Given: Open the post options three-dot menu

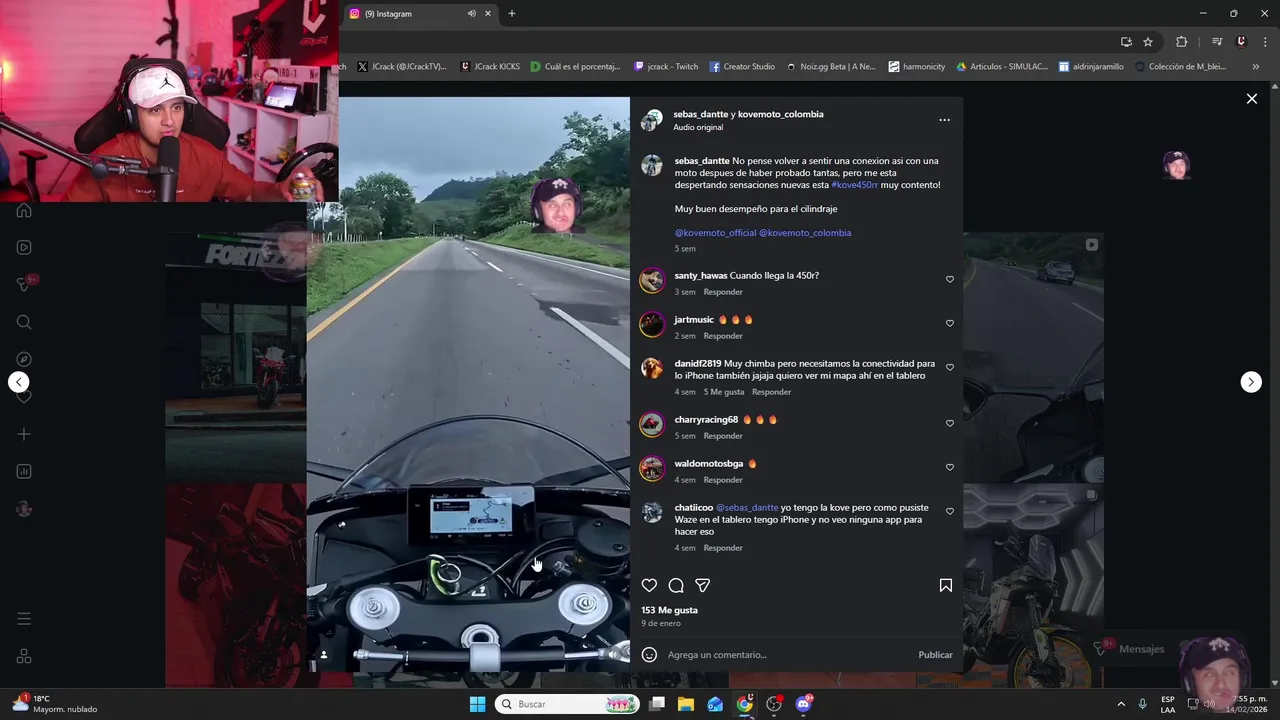Looking at the screenshot, I should 944,120.
